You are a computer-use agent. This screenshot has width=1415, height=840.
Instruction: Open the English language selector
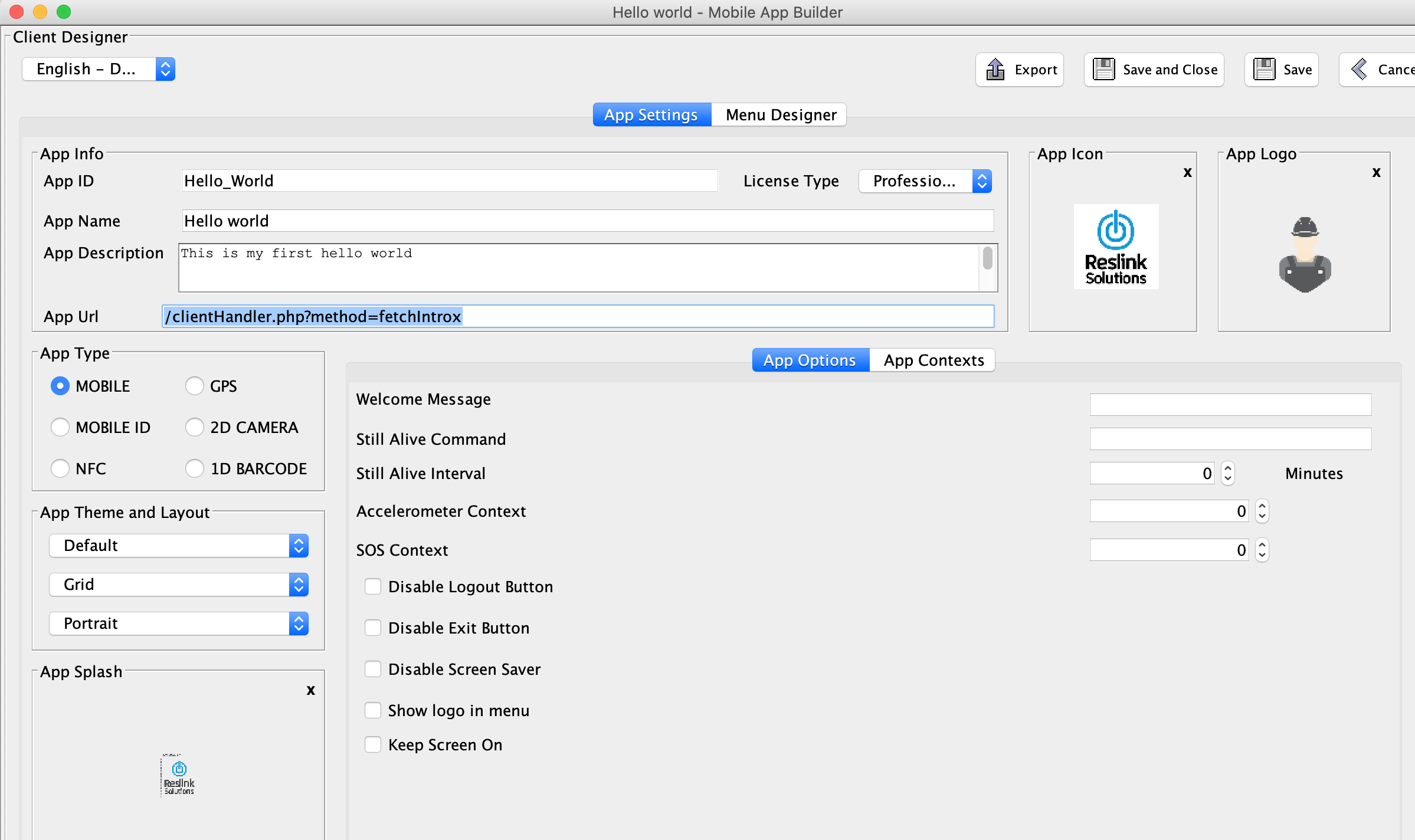pos(98,69)
